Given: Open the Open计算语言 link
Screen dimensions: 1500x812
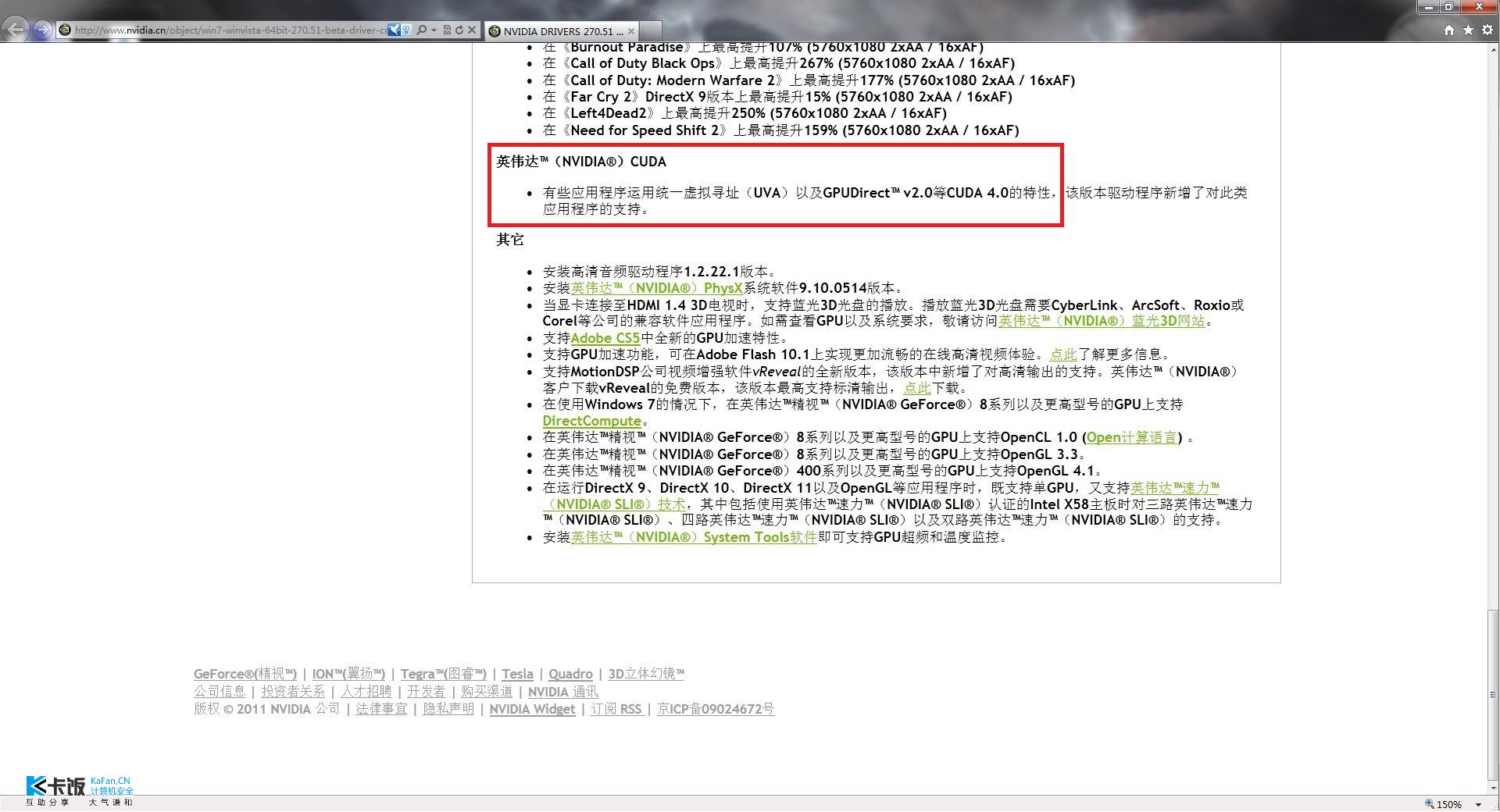Looking at the screenshot, I should tap(1131, 437).
